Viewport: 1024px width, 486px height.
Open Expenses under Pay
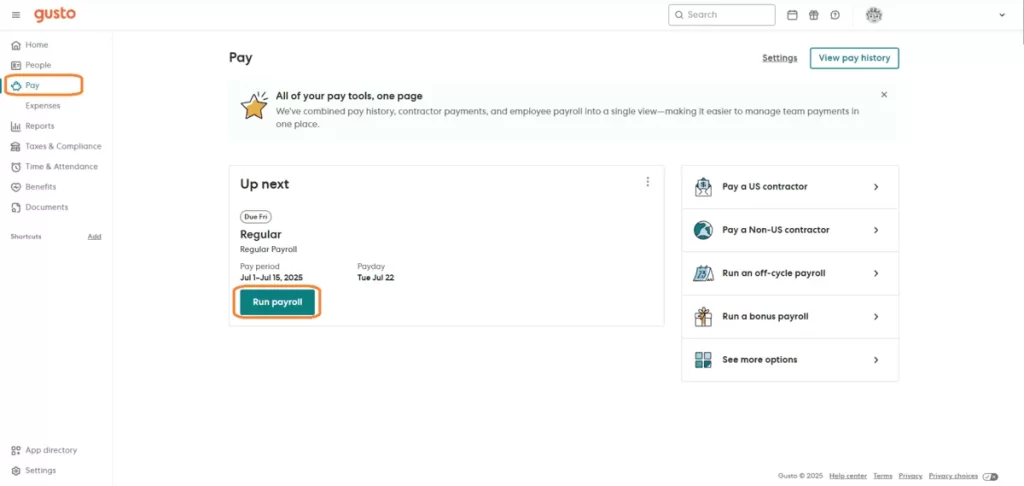coord(42,106)
